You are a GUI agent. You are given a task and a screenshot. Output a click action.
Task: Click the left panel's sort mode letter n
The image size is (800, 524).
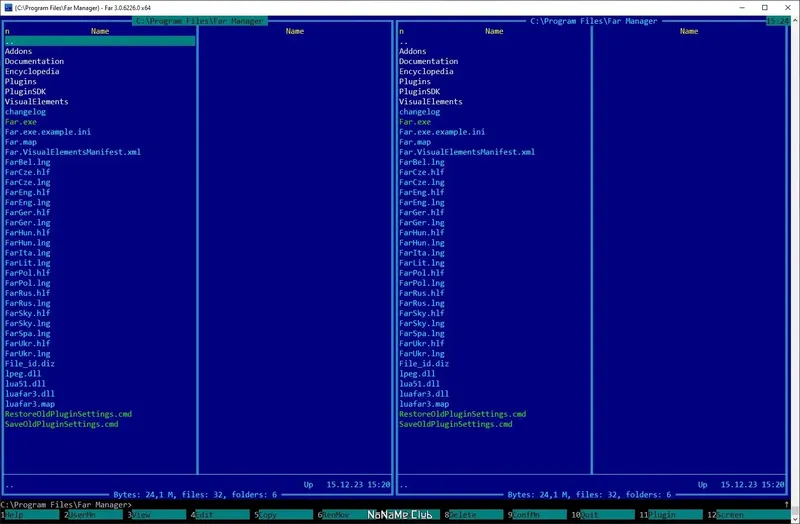pyautogui.click(x=7, y=31)
